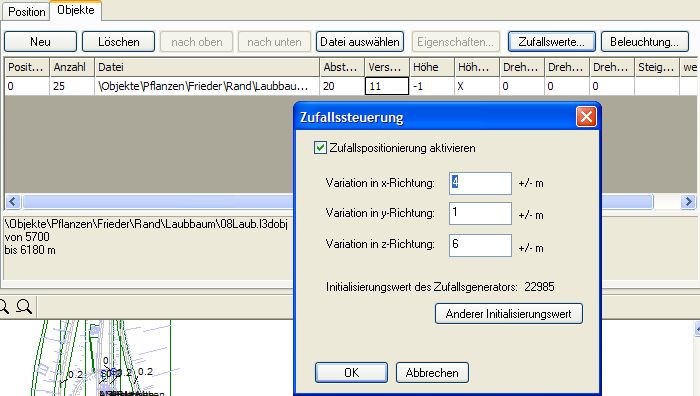The image size is (700, 396).
Task: Confirm Zufallssteuerung dialog with OK
Action: click(x=351, y=373)
